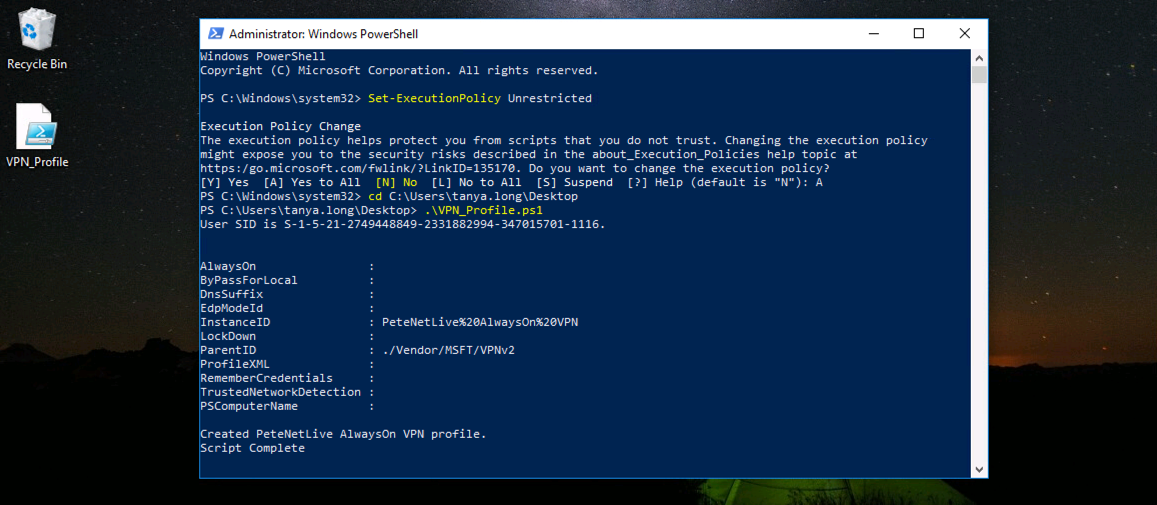Click the scrollbar up arrow
1157x505 pixels.
979,57
